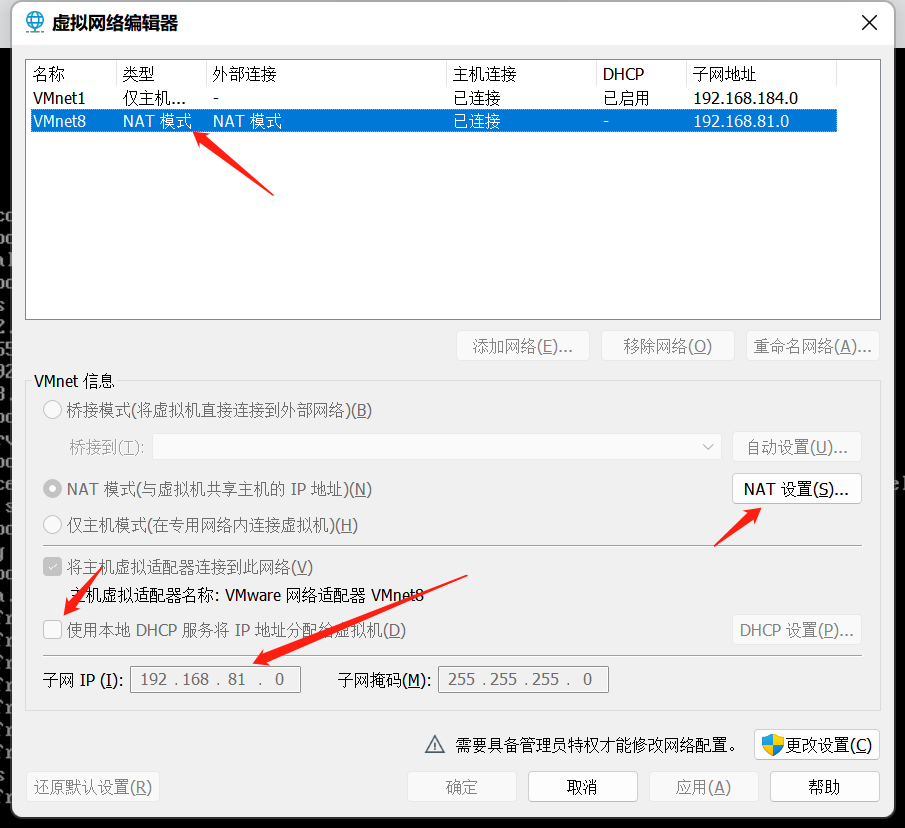Image resolution: width=905 pixels, height=828 pixels.
Task: Click the 取消 button
Action: coord(582,787)
